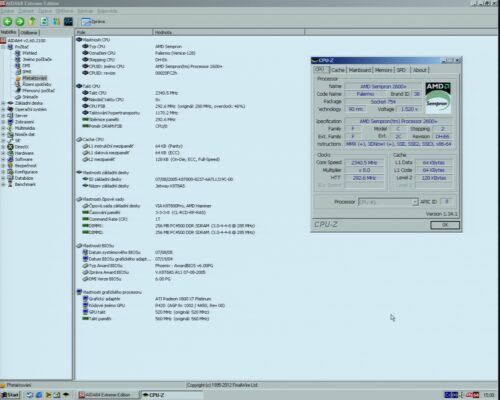Click OK in the CPU-Z window

(x=445, y=225)
